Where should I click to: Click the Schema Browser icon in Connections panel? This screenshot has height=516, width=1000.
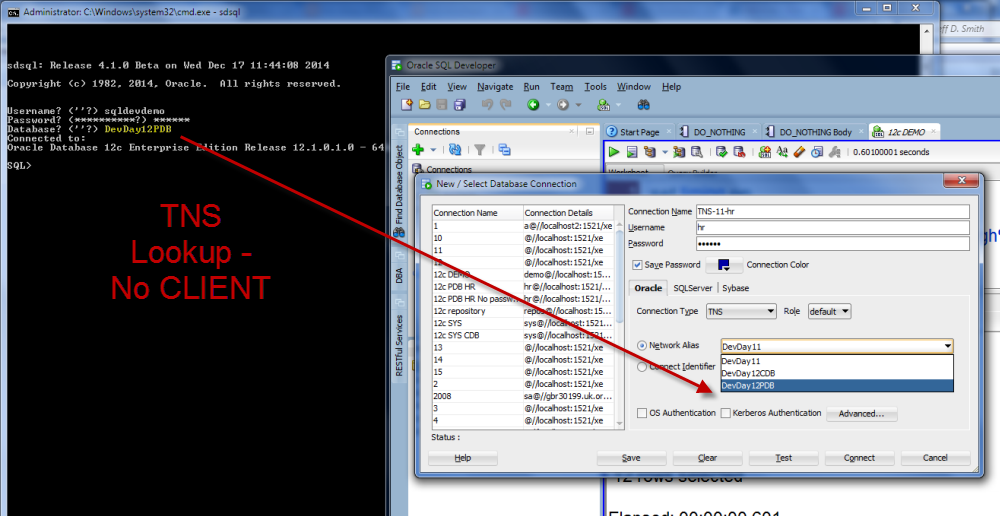tap(504, 150)
